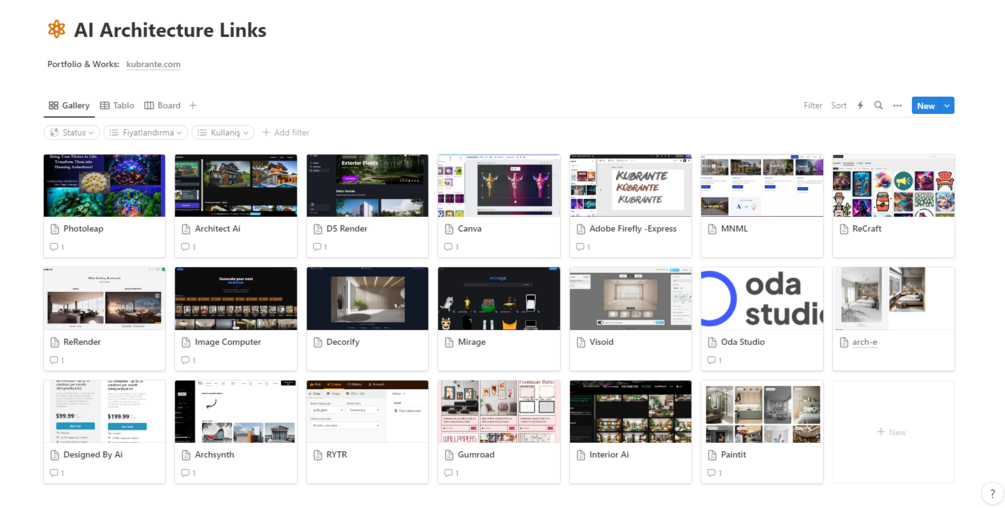Click the page icon beside RYTR
The height and width of the screenshot is (508, 1005).
[318, 455]
